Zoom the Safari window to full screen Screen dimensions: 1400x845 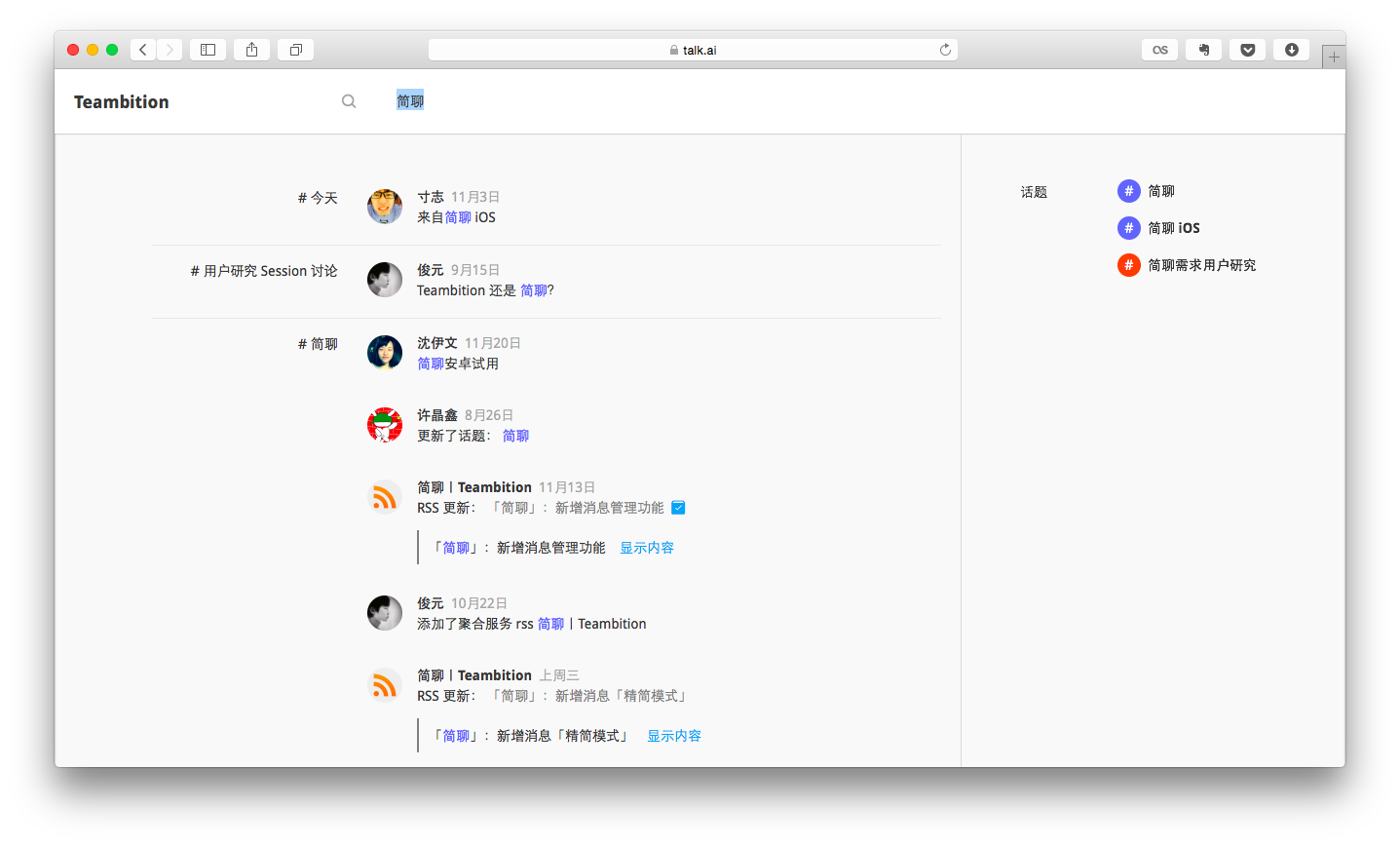click(x=112, y=50)
